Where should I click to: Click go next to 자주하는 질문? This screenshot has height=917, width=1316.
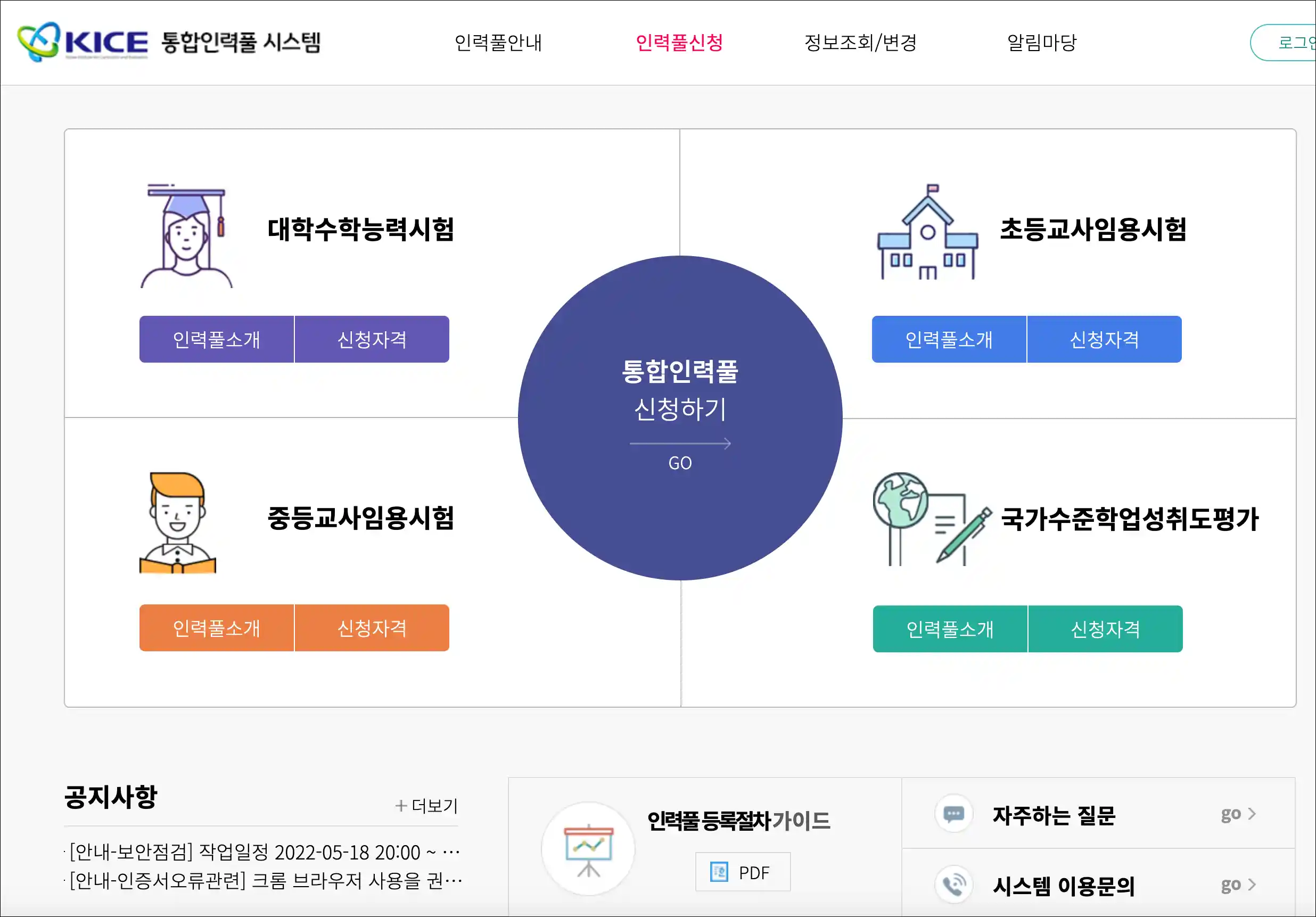pos(1239,814)
